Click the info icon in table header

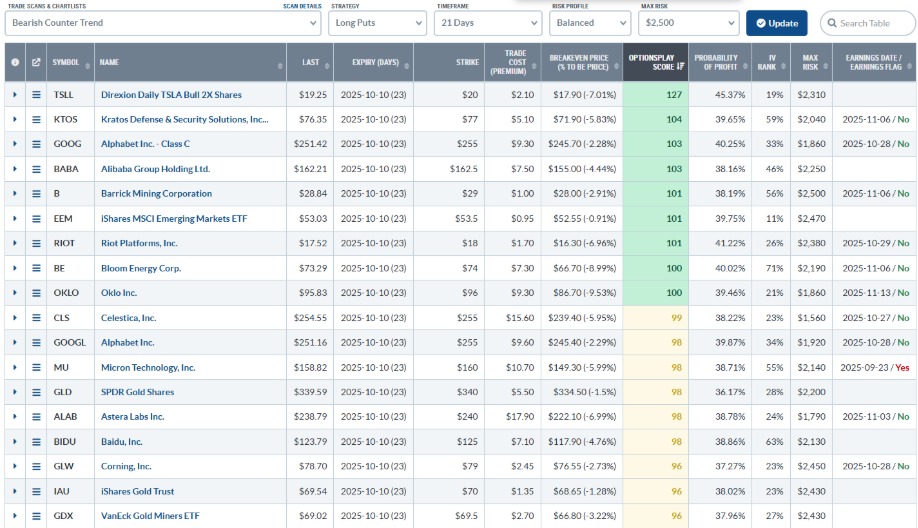point(15,63)
